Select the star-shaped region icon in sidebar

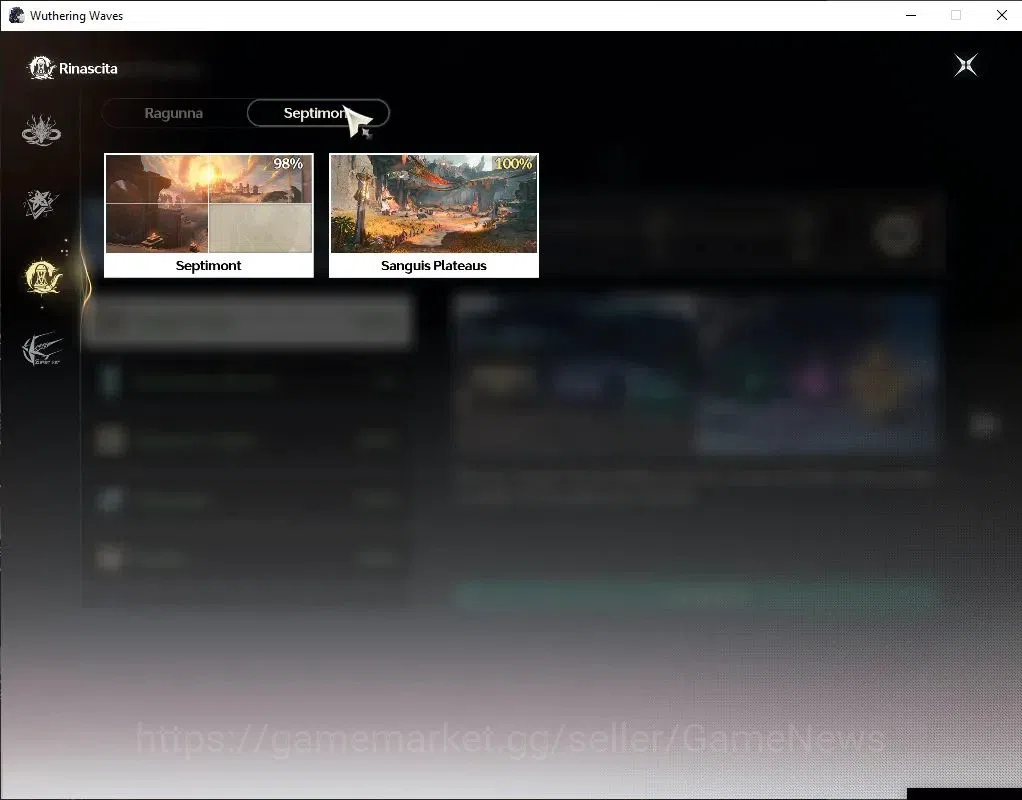[41, 203]
